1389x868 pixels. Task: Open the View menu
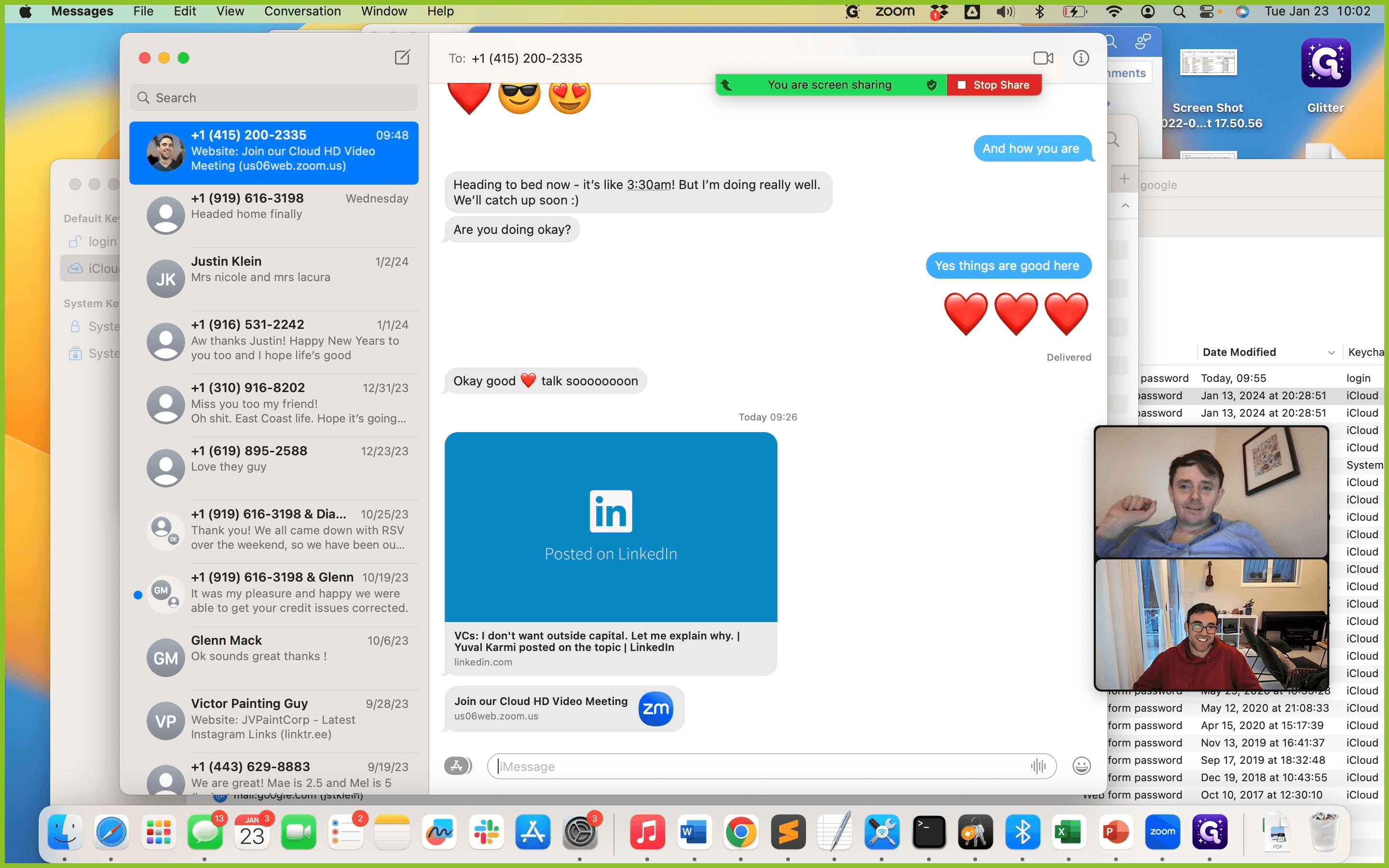[230, 12]
